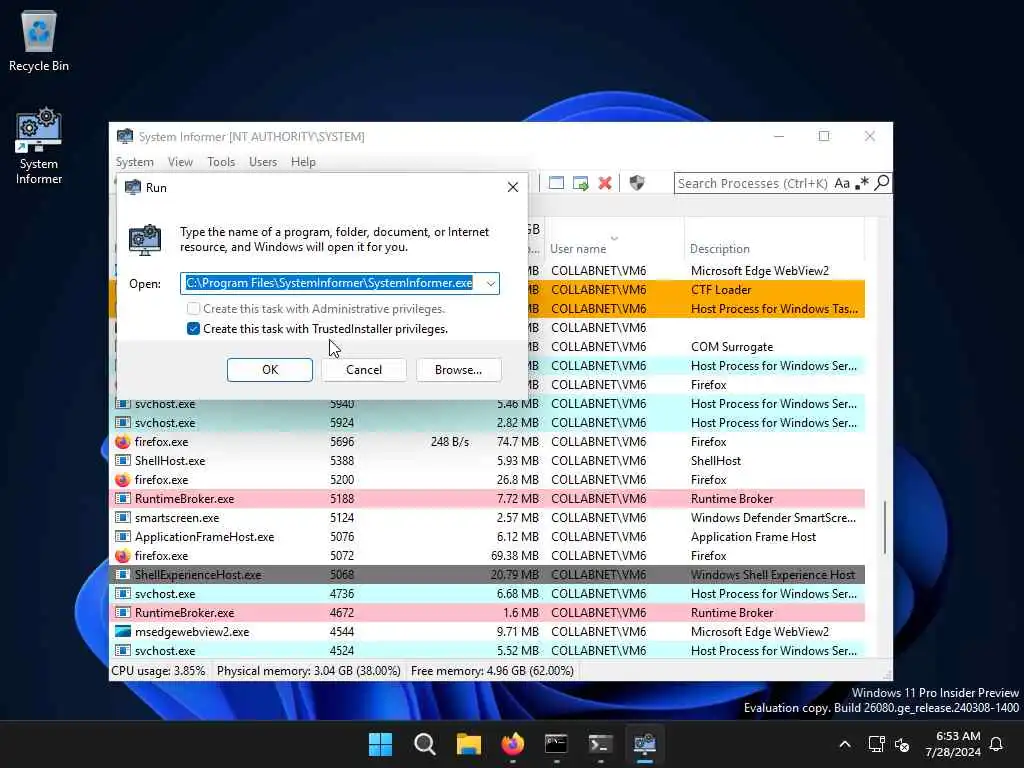Select svchost.exe row with PID 4524

[488, 650]
